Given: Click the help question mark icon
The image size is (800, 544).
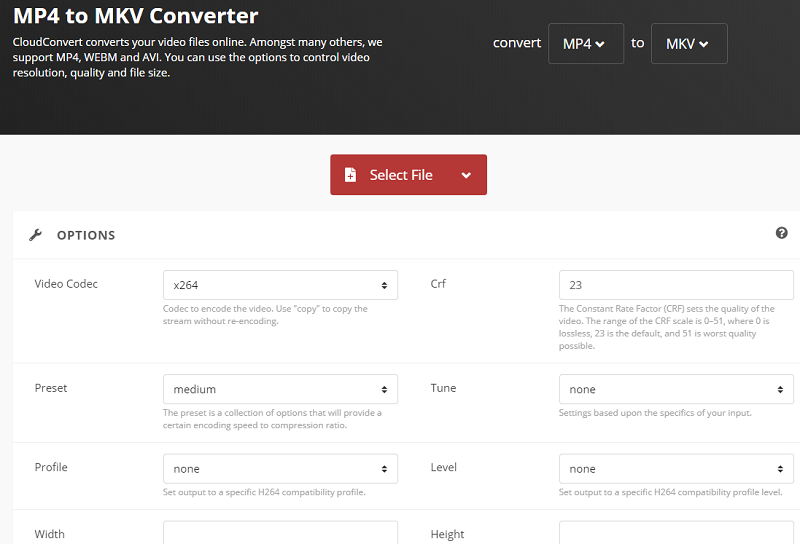Looking at the screenshot, I should coord(781,233).
